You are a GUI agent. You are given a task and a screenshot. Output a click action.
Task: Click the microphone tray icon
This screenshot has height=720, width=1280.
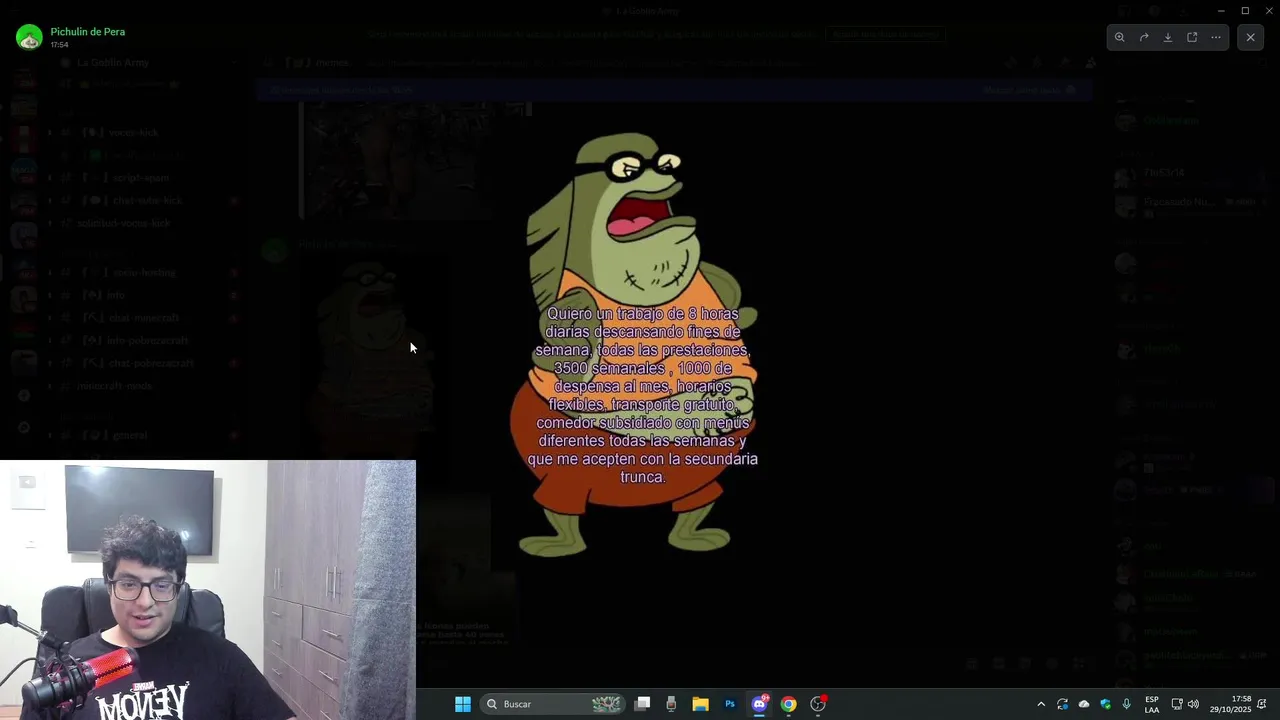1127,704
